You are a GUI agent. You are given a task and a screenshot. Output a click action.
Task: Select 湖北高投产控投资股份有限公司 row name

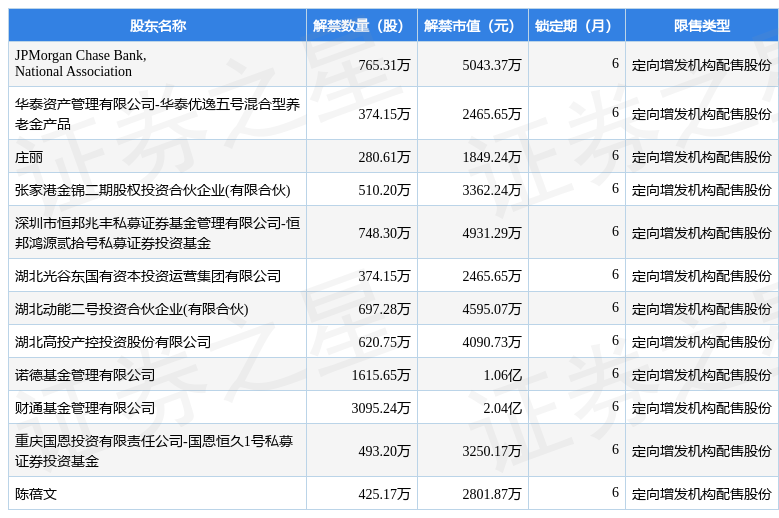(113, 342)
